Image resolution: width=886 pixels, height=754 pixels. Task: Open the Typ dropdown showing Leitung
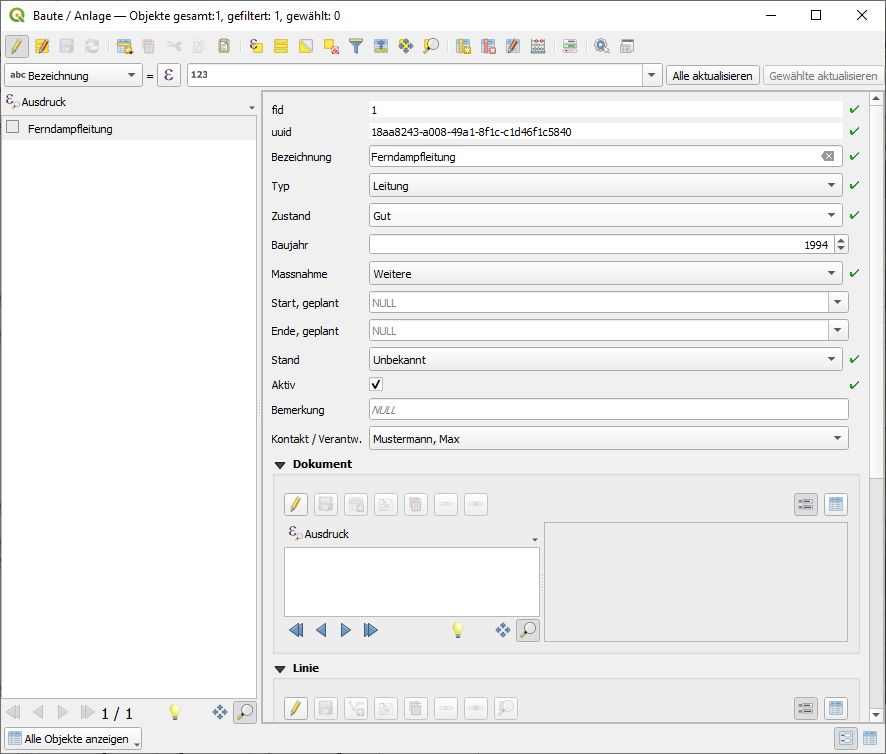pos(607,186)
